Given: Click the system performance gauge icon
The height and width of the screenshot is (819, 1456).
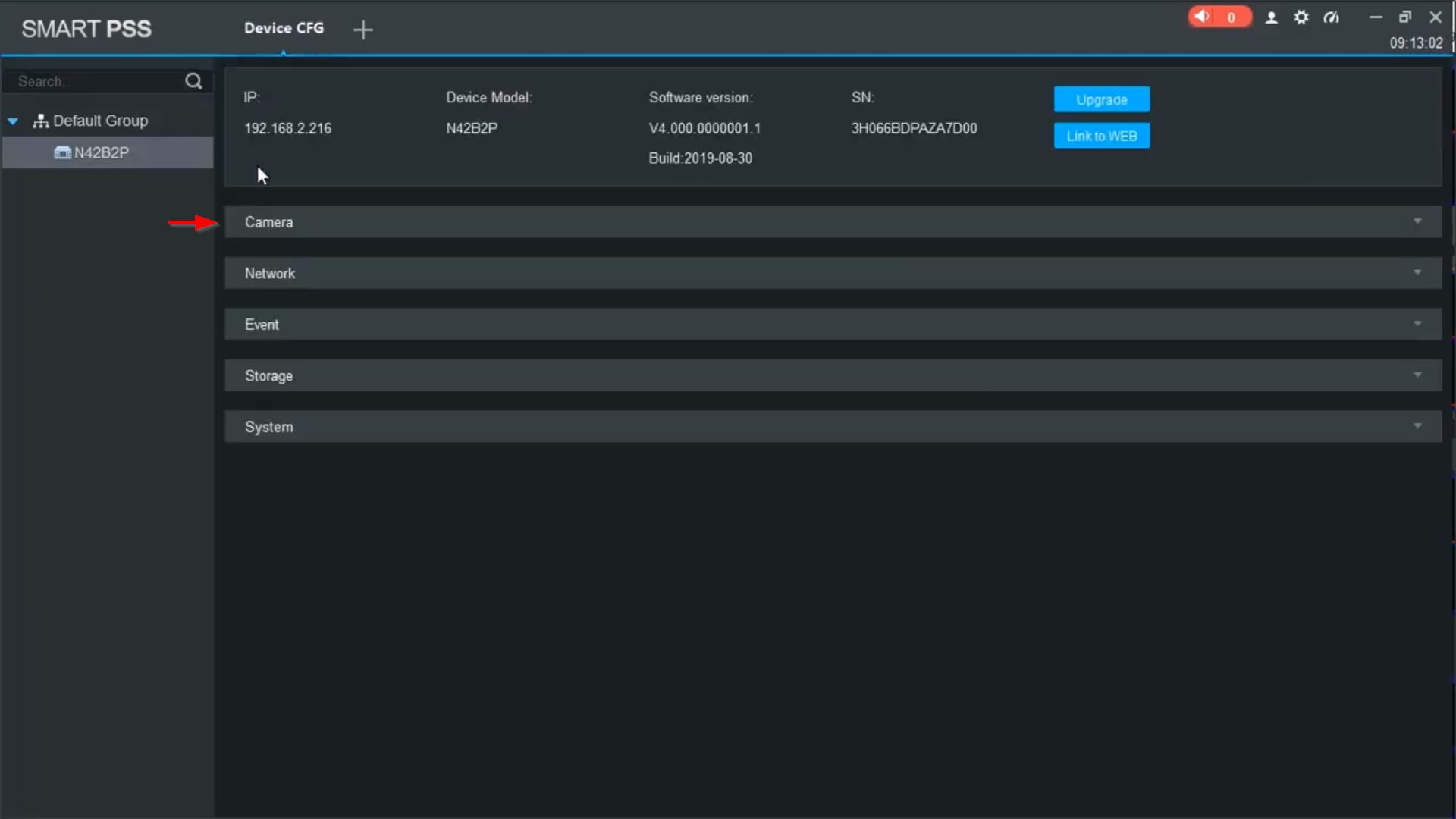Looking at the screenshot, I should pyautogui.click(x=1332, y=17).
